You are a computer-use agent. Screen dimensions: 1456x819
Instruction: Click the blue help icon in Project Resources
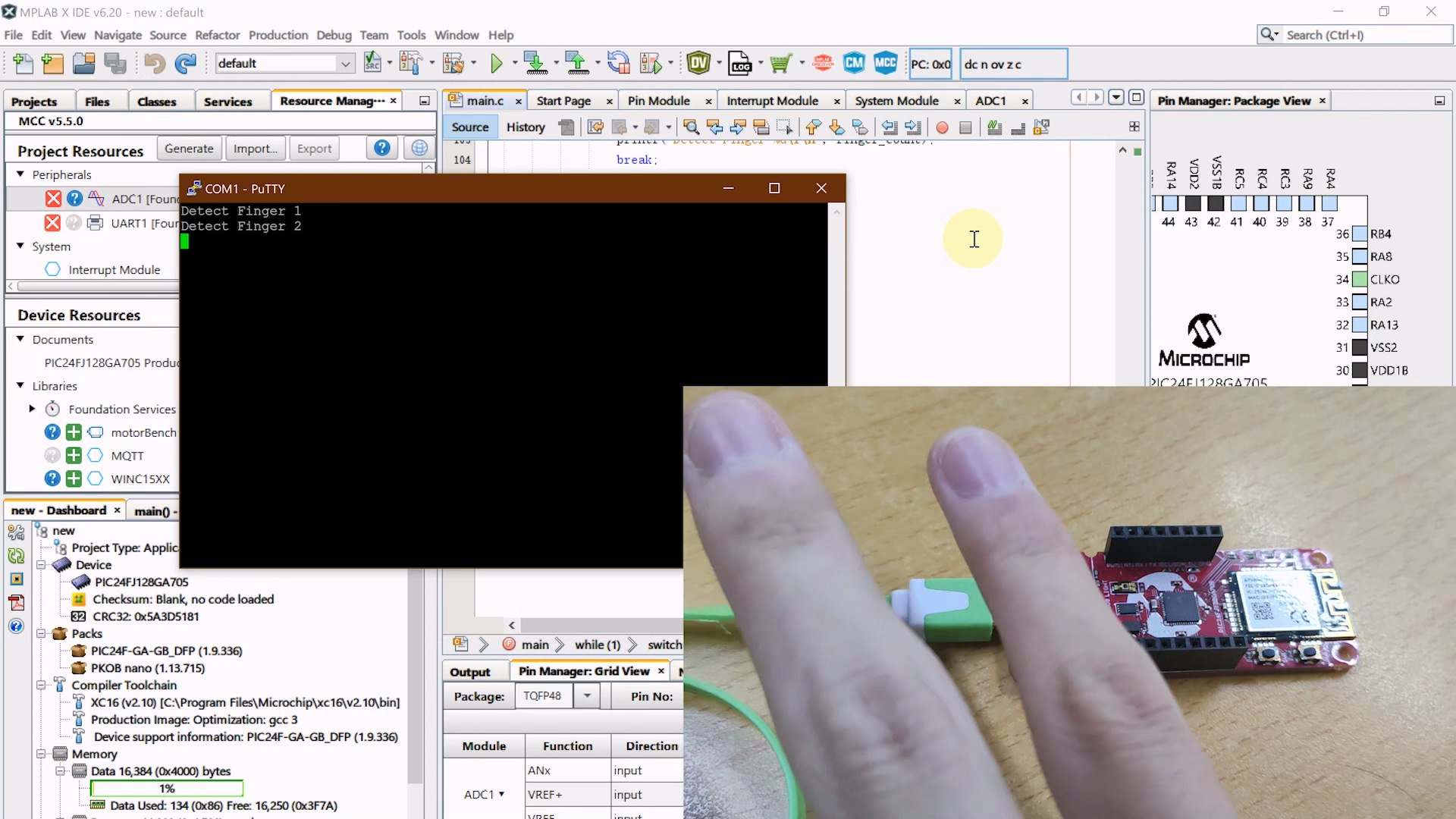[x=382, y=148]
